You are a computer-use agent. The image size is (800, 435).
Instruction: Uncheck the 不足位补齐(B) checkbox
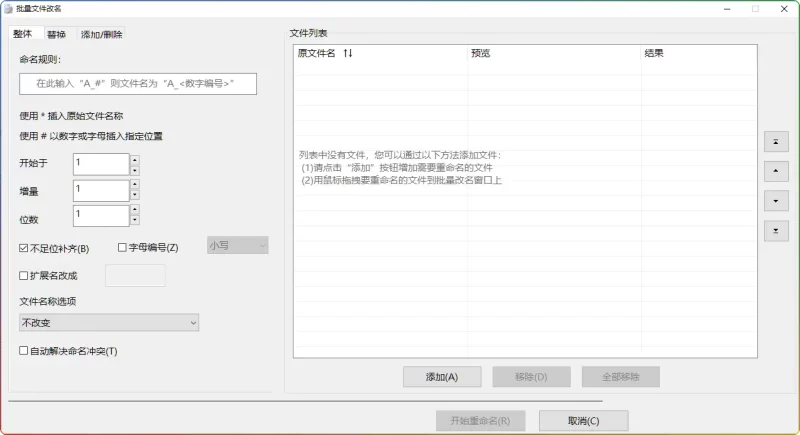pos(23,248)
